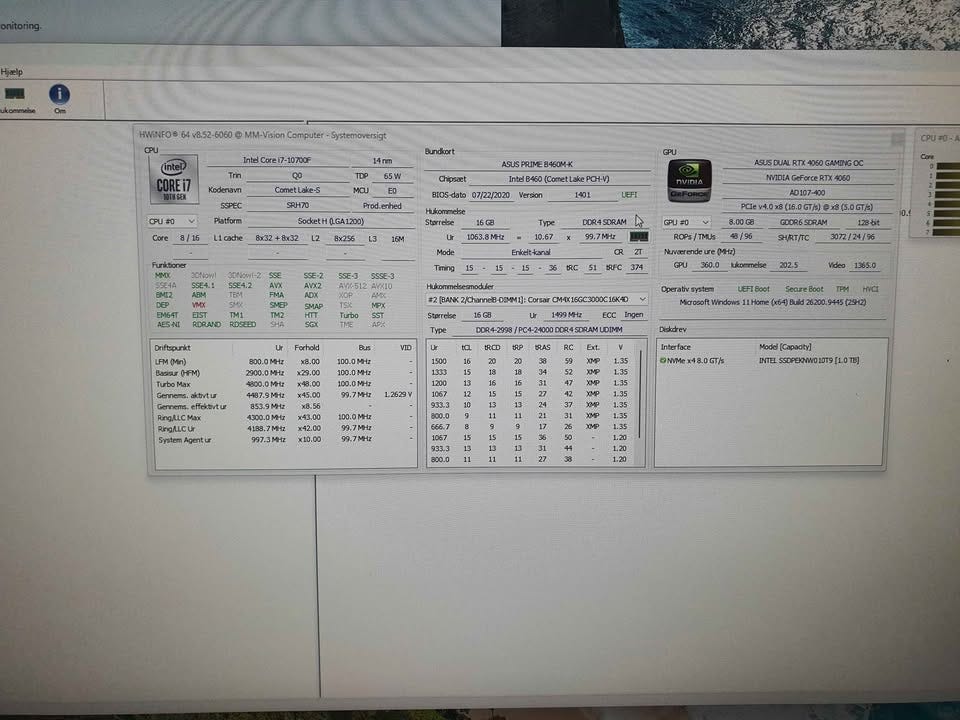Click the GPU clock 360.0 value

[x=710, y=265]
